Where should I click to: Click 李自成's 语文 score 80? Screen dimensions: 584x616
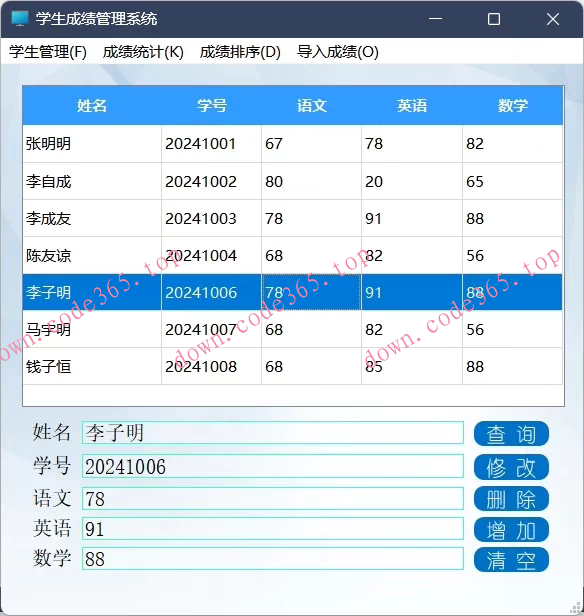click(x=311, y=182)
